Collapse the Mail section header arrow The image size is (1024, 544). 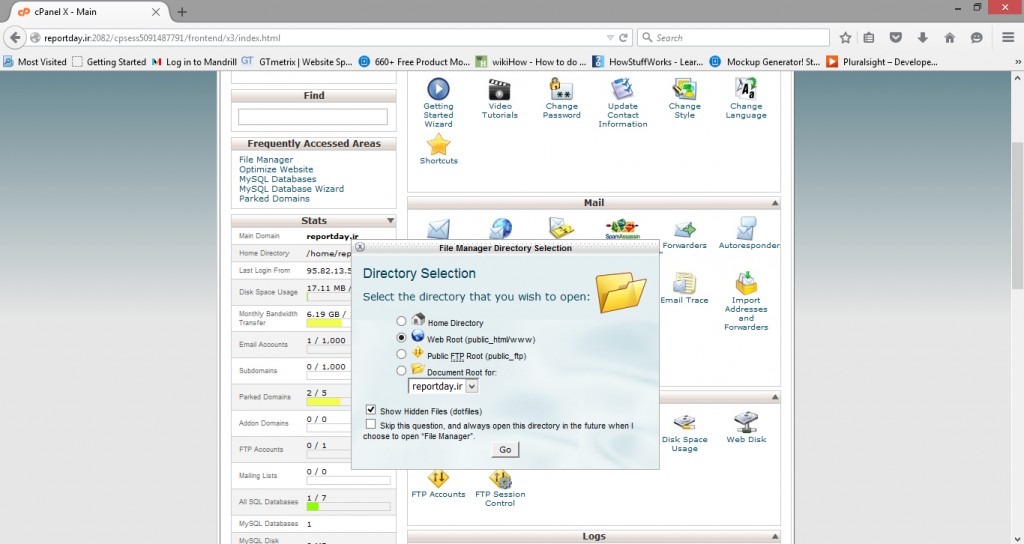774,203
